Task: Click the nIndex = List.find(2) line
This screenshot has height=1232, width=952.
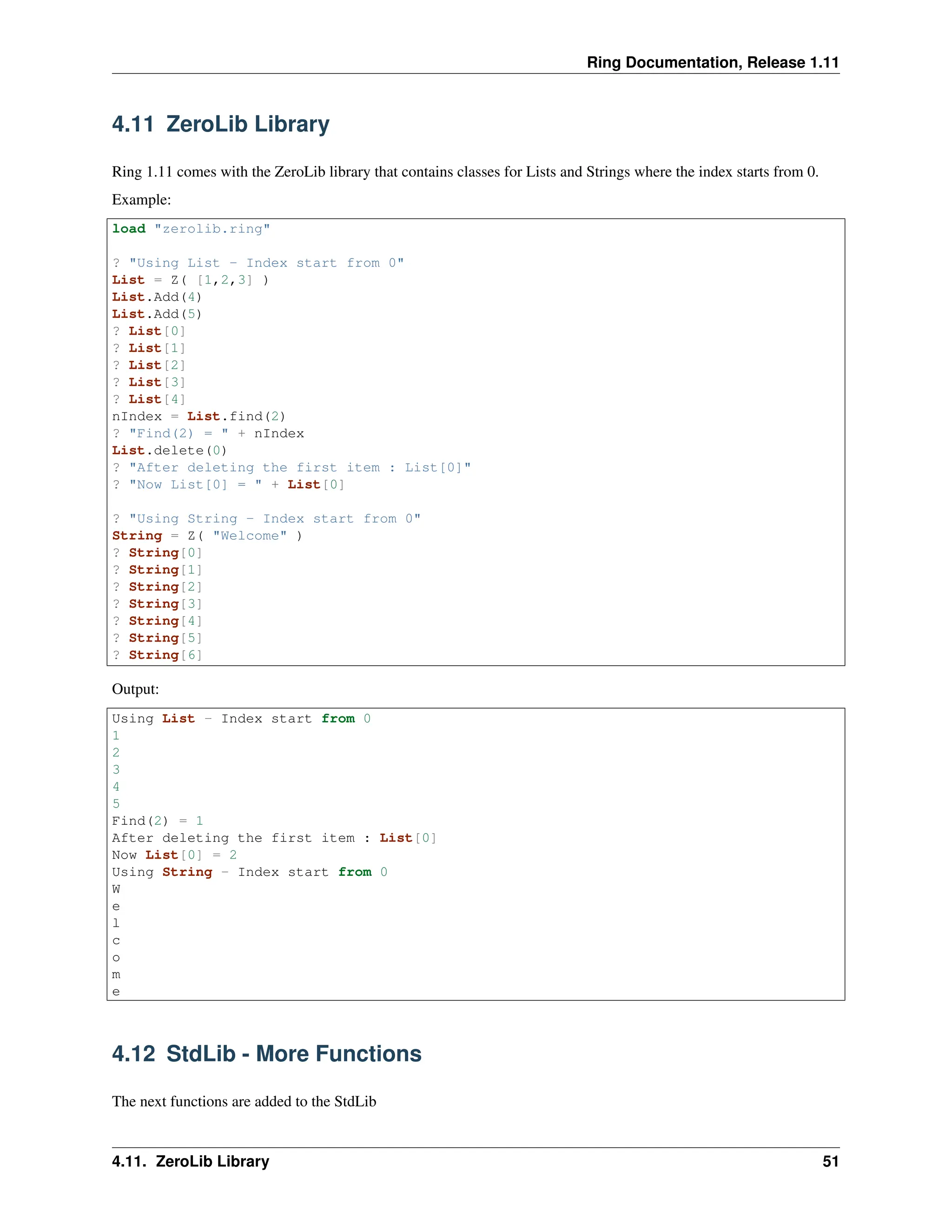Action: click(198, 416)
